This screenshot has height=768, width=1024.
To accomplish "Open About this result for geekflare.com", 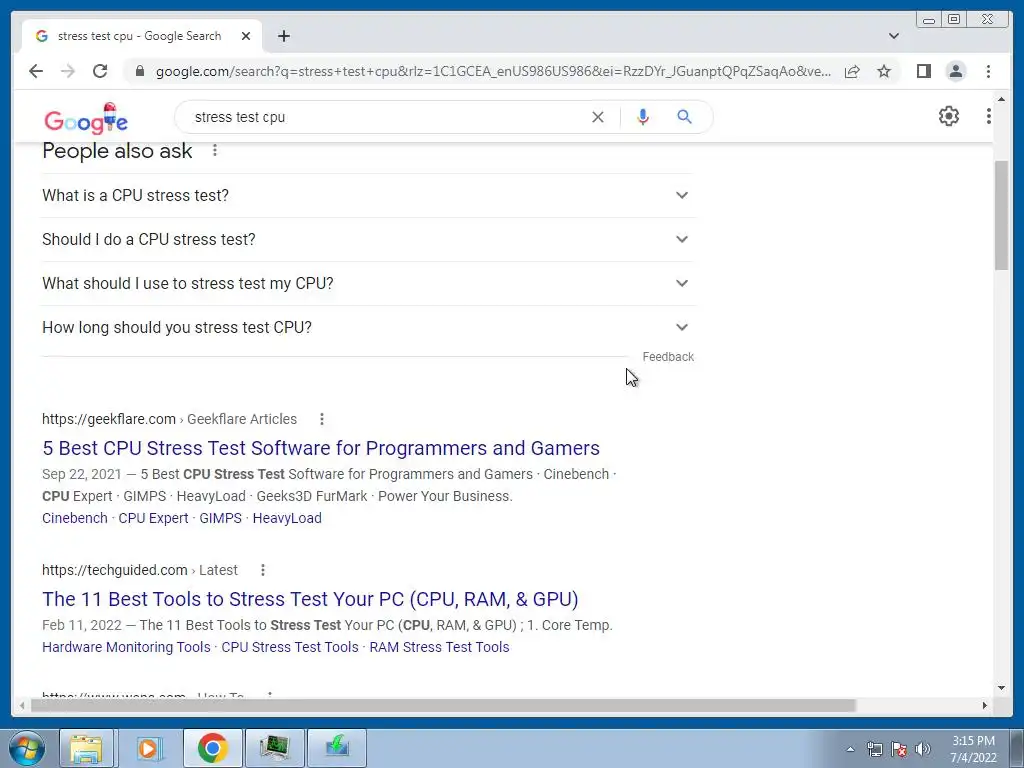I will click(321, 419).
